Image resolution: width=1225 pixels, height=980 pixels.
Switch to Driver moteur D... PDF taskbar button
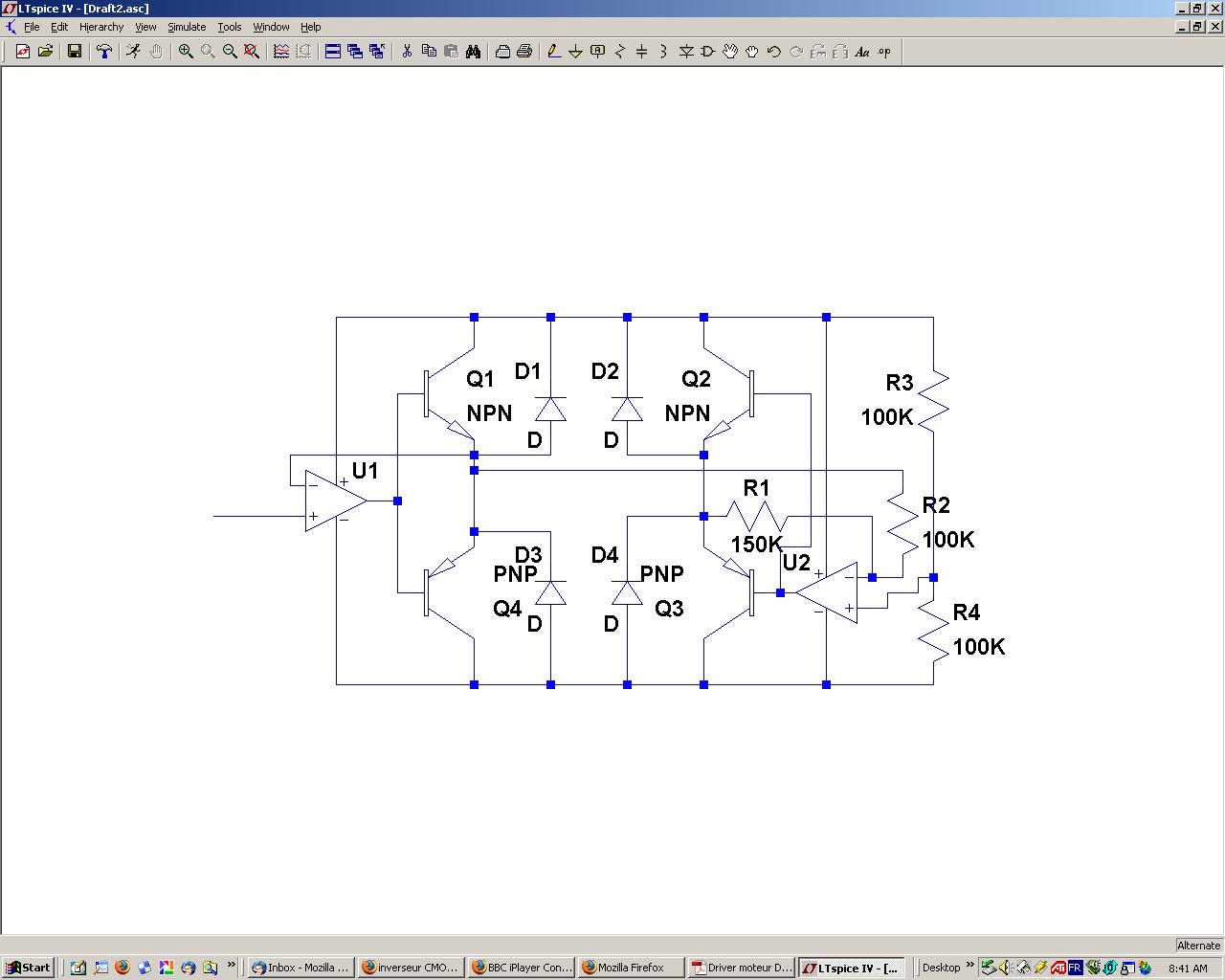coord(742,968)
